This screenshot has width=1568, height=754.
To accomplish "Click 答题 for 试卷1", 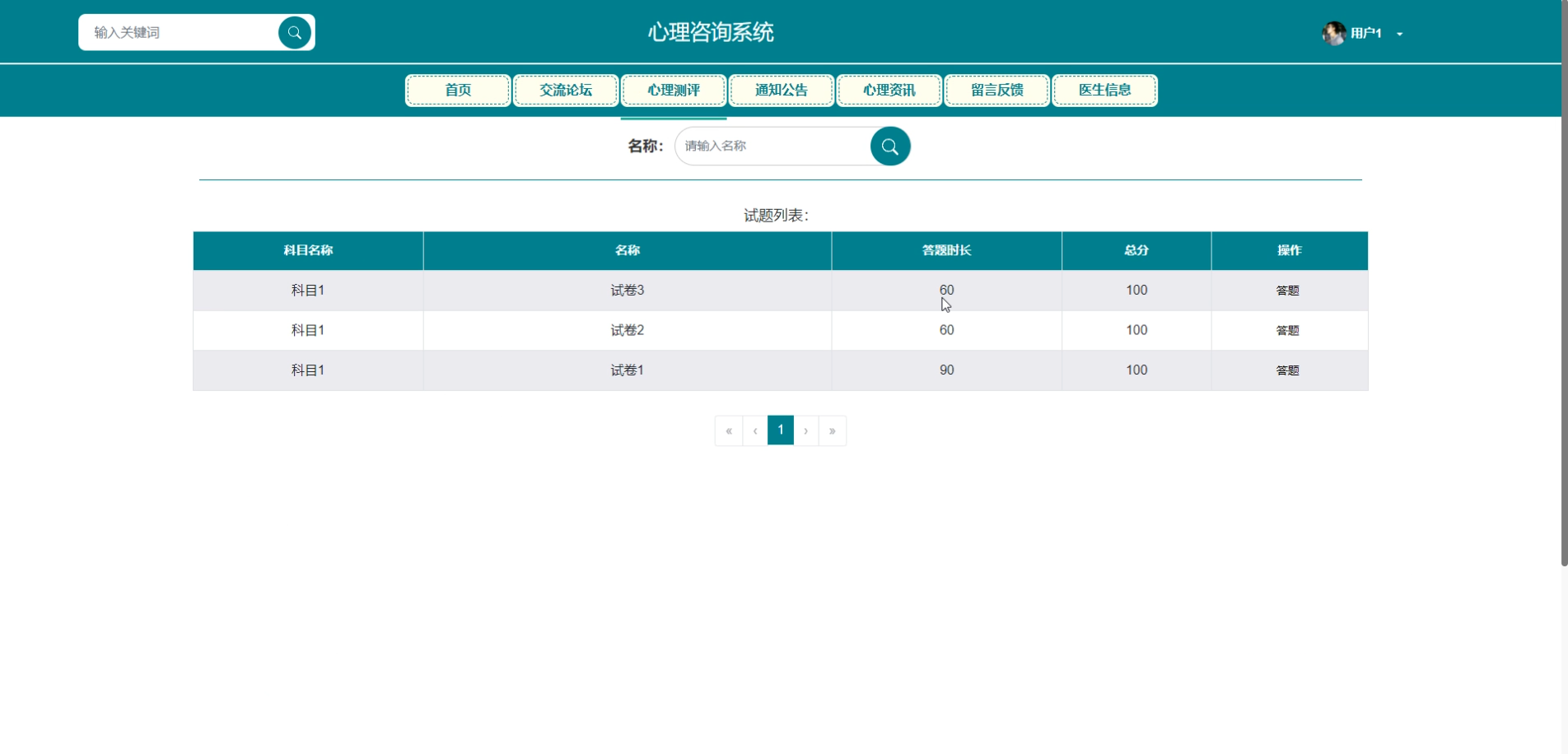I will click(1288, 370).
